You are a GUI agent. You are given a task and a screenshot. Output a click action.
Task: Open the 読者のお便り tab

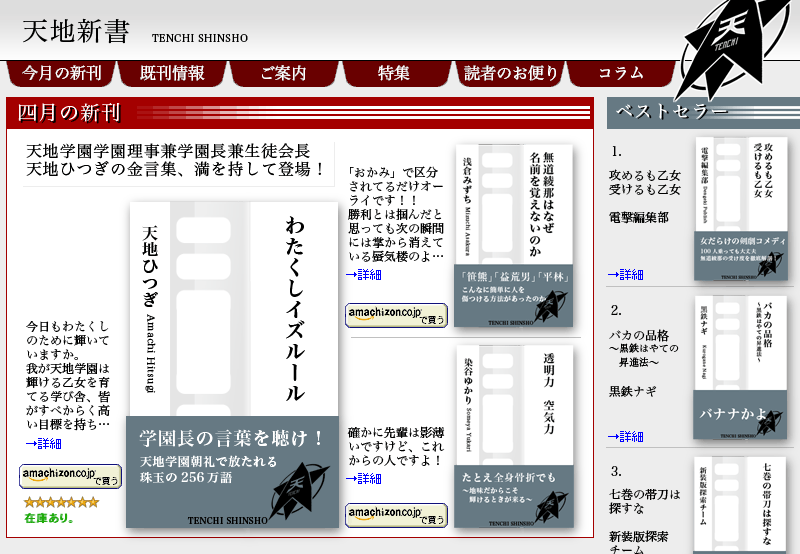point(510,73)
